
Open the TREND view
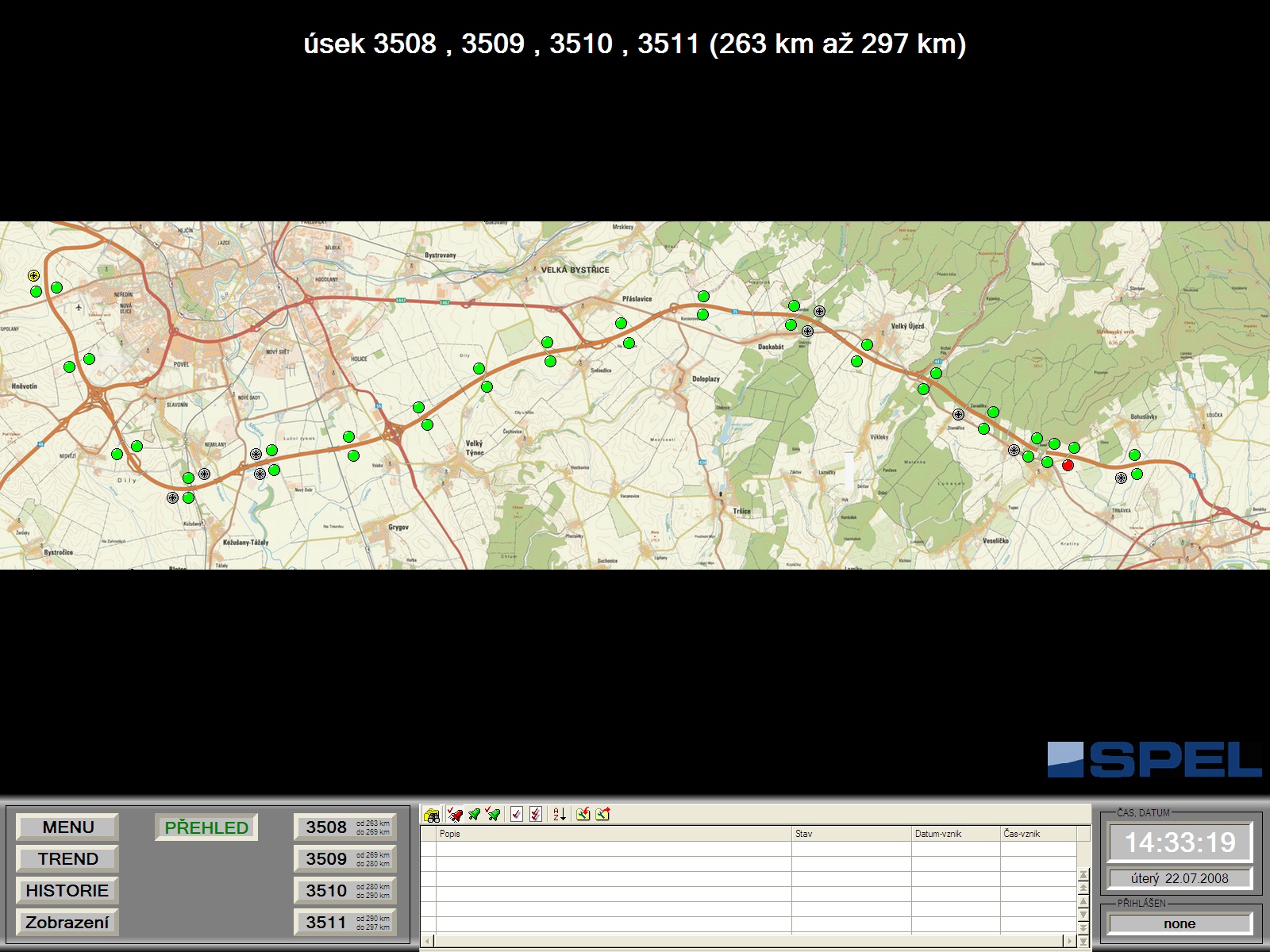coord(67,859)
